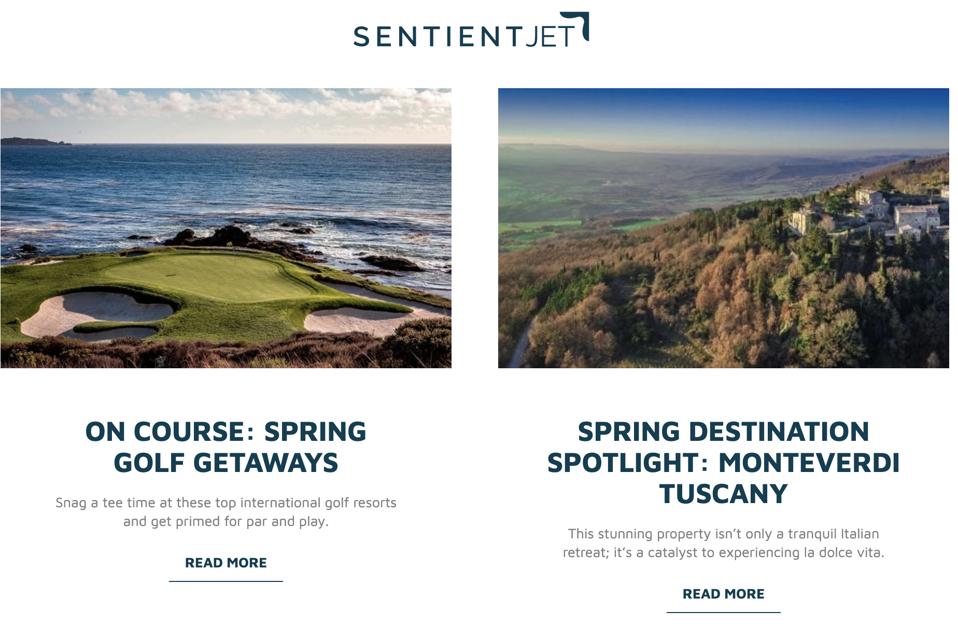Screen dimensions: 958x639
Task: Open the Spring Destination Spotlight: Monteverdi Tuscany headline
Action: [723, 462]
